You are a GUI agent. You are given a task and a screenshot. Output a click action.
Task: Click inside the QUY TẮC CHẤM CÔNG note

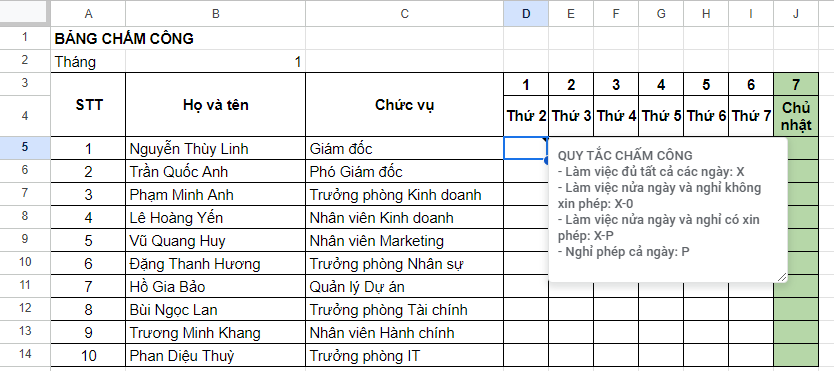tap(668, 210)
